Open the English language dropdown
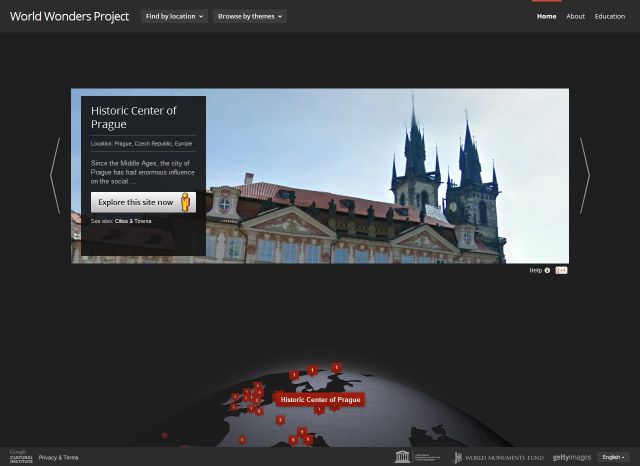The image size is (640, 466). click(x=613, y=457)
